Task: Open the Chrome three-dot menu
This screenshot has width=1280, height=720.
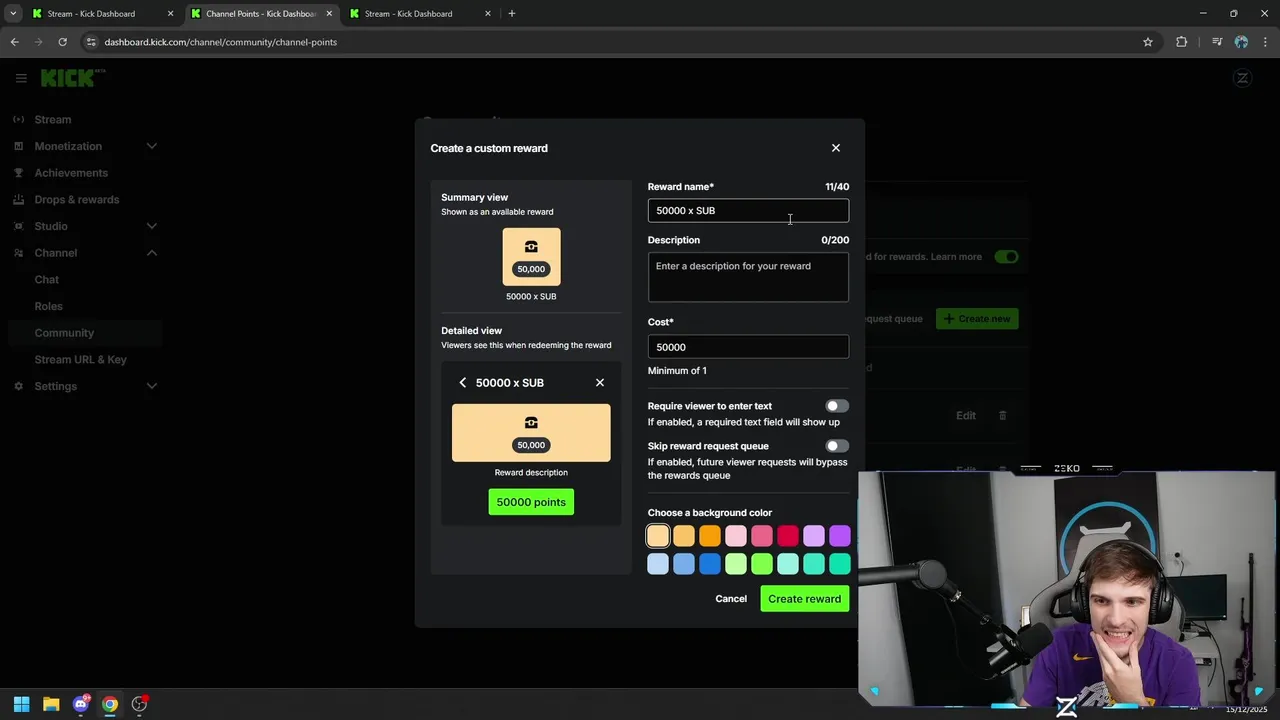Action: pyautogui.click(x=1265, y=42)
